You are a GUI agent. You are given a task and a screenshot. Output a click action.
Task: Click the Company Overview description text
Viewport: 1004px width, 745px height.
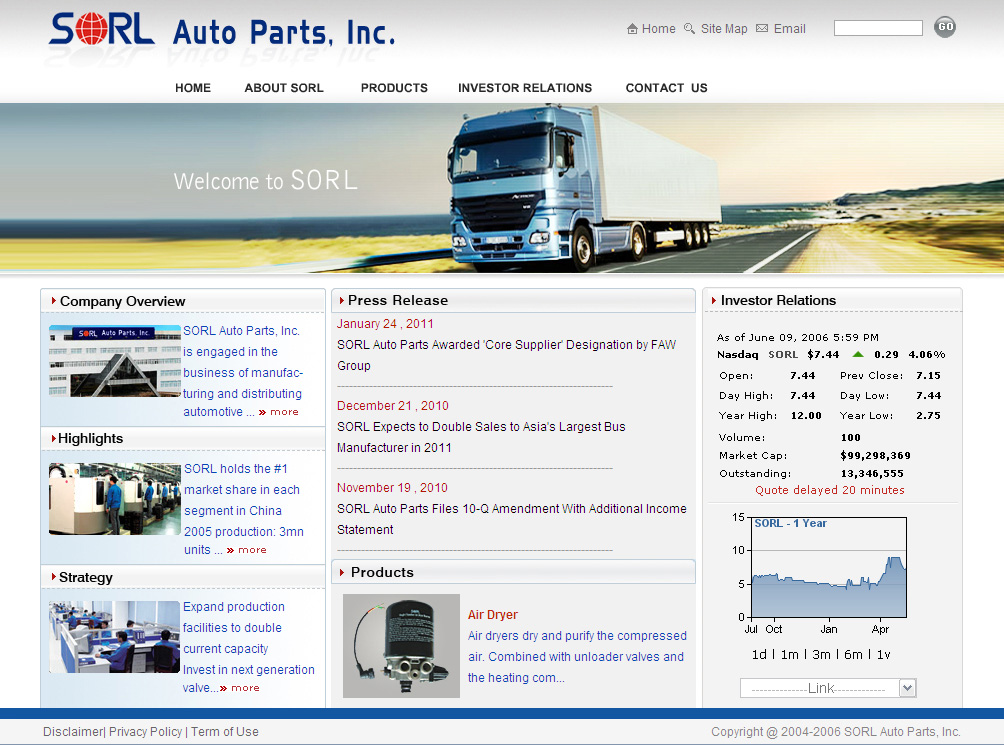coord(243,371)
